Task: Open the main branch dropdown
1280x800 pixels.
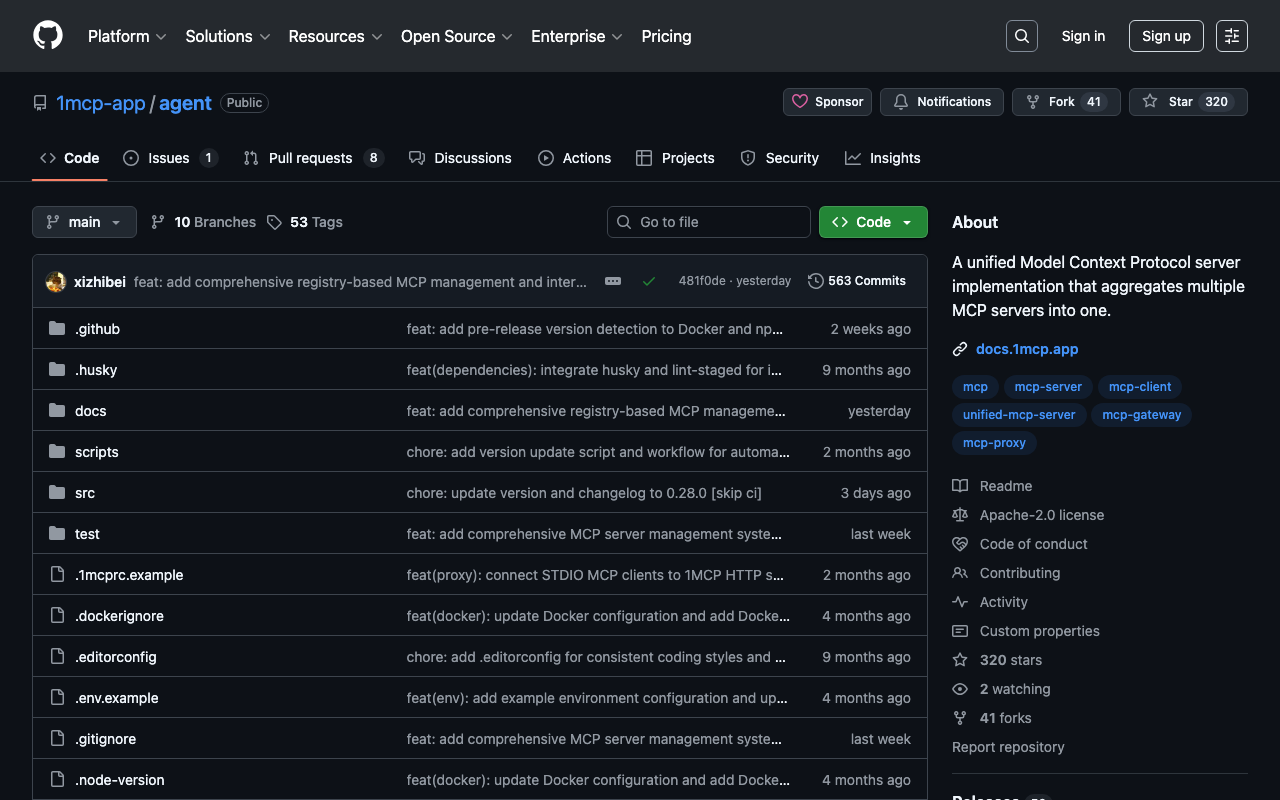Action: point(84,222)
